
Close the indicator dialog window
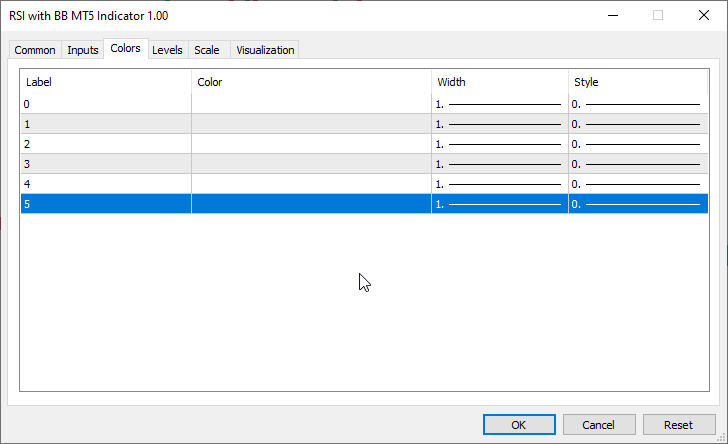click(703, 15)
